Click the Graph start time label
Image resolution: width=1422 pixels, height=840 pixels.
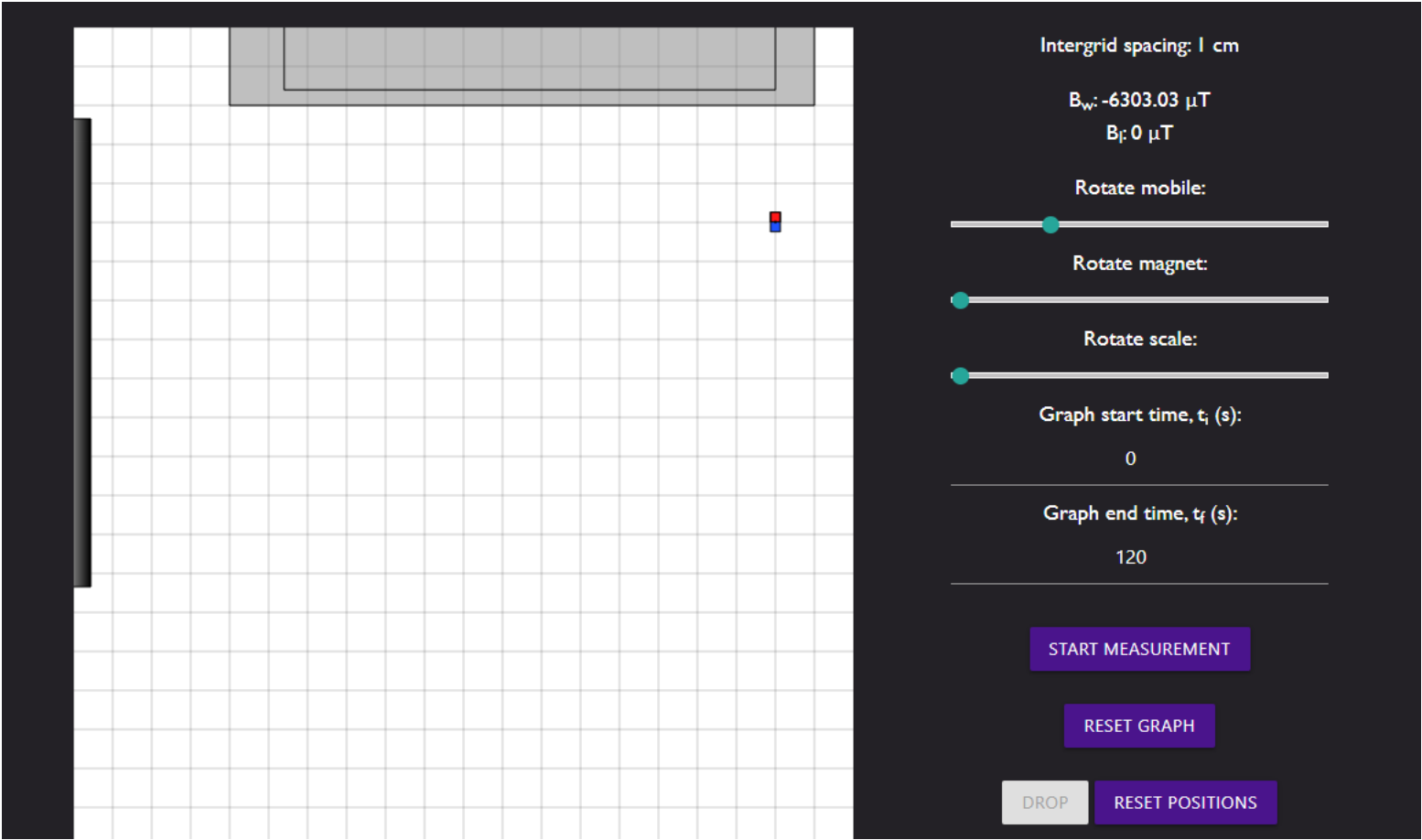pos(1140,415)
